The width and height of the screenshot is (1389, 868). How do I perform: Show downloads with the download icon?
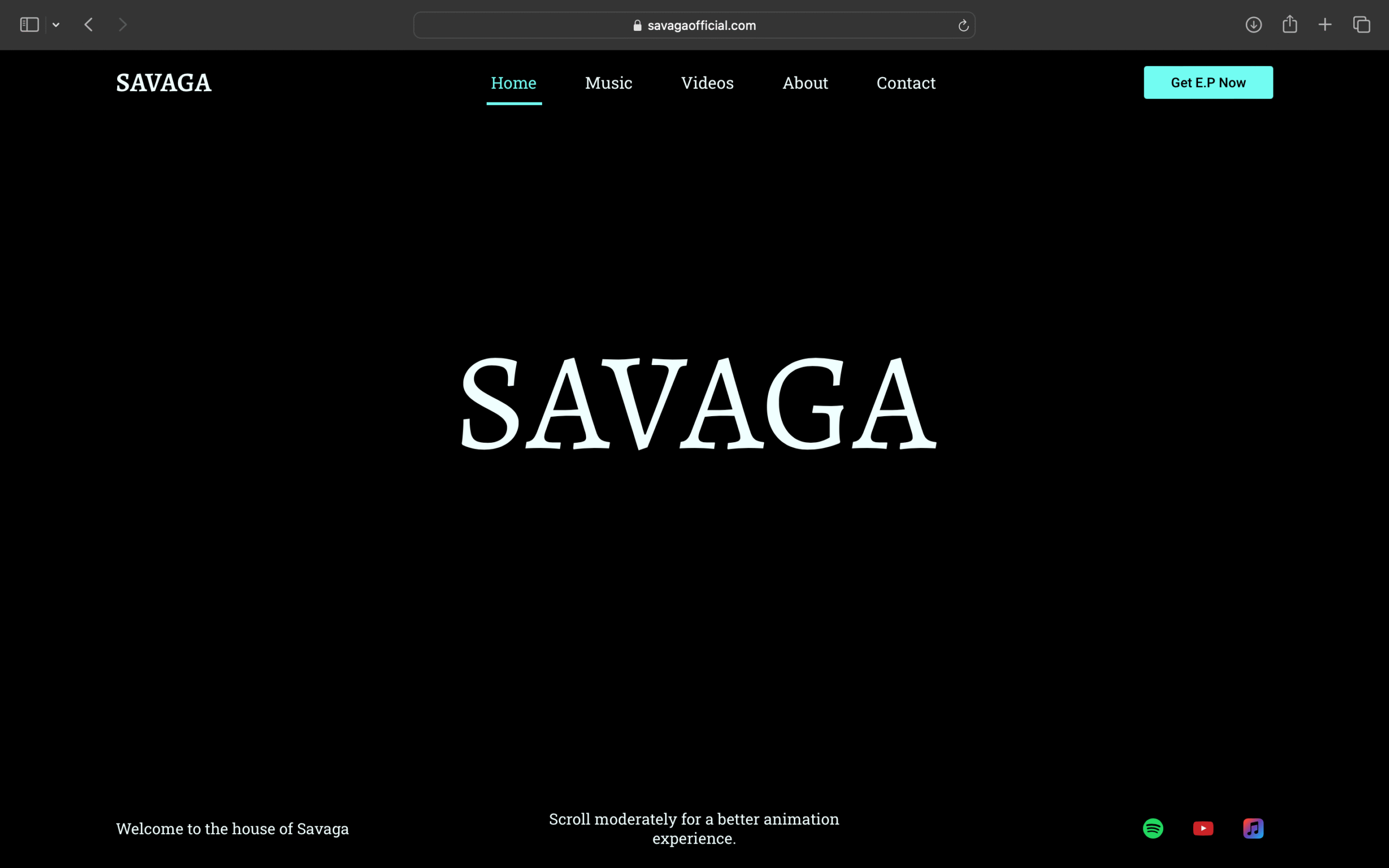click(x=1253, y=25)
